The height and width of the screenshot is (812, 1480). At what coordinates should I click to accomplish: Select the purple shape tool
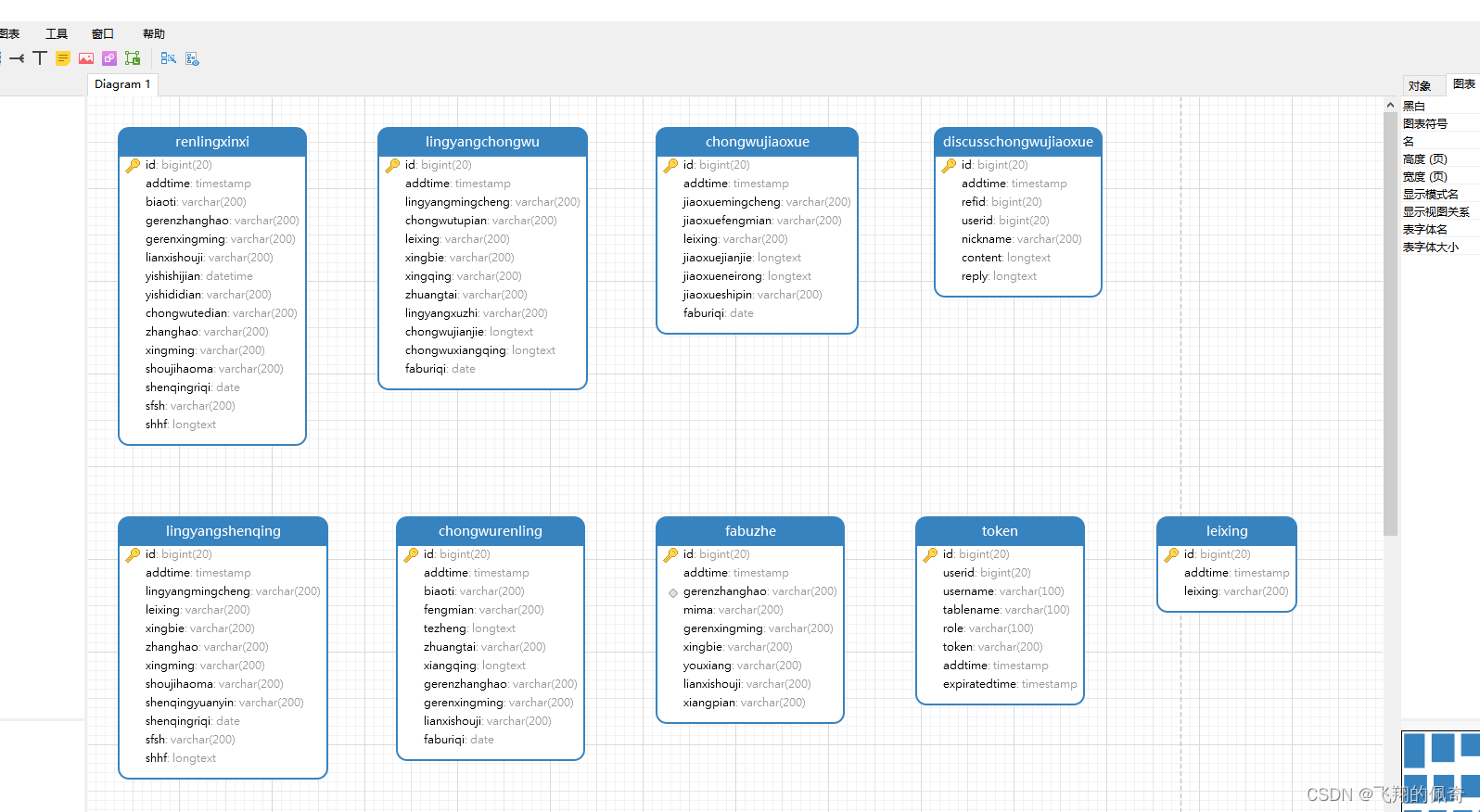[109, 58]
